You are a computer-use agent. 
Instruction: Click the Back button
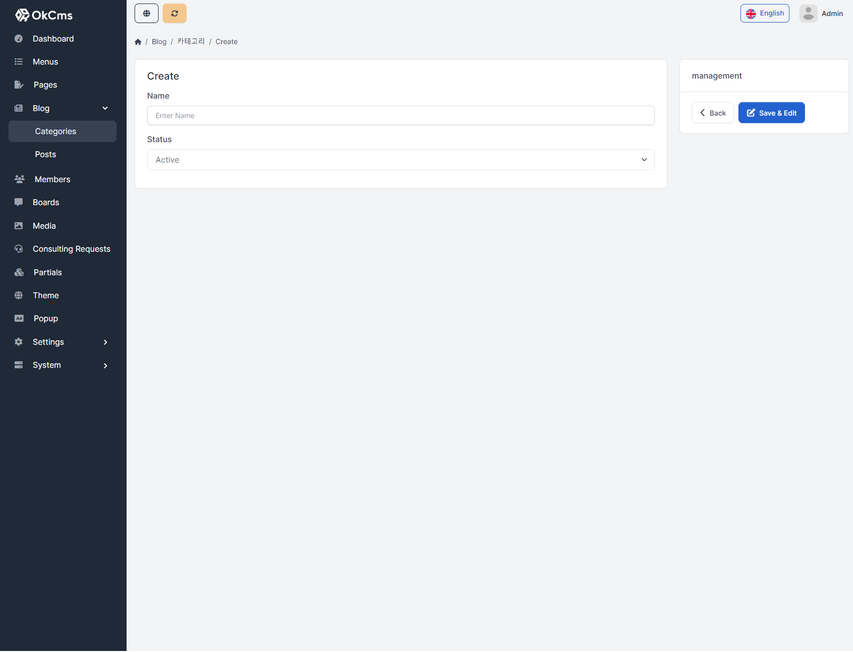712,113
